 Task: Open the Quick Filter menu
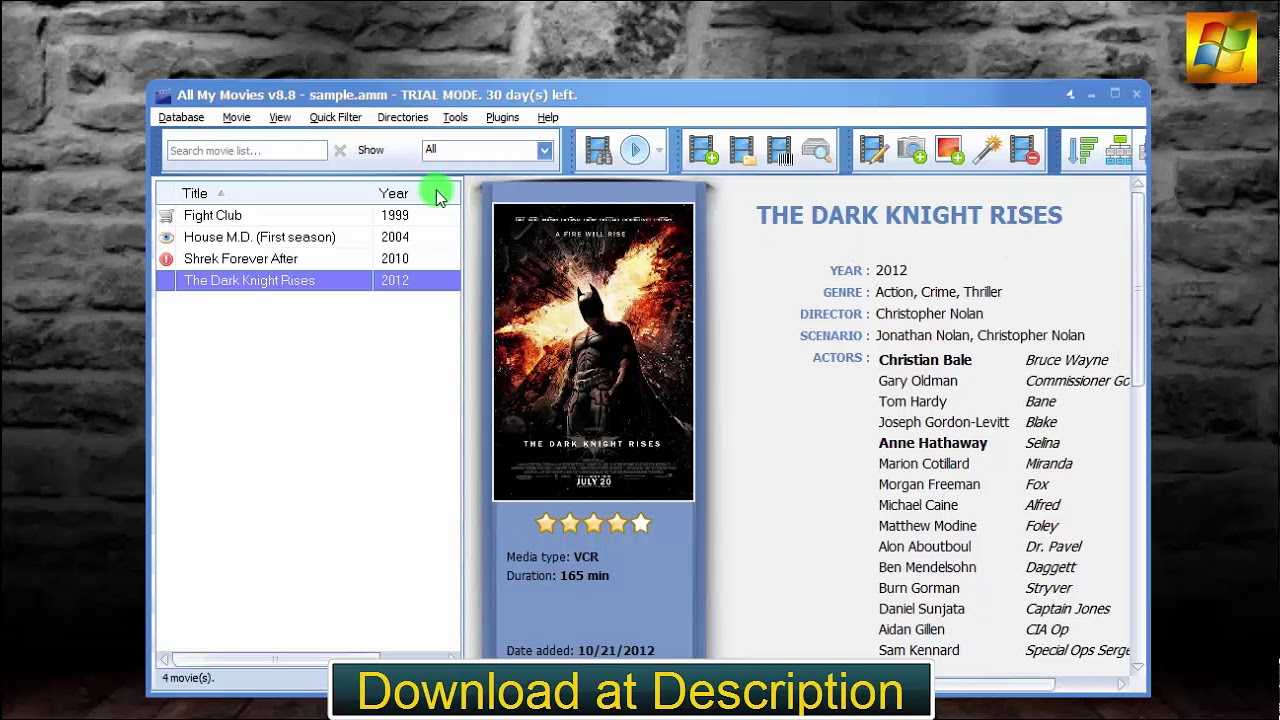click(335, 117)
